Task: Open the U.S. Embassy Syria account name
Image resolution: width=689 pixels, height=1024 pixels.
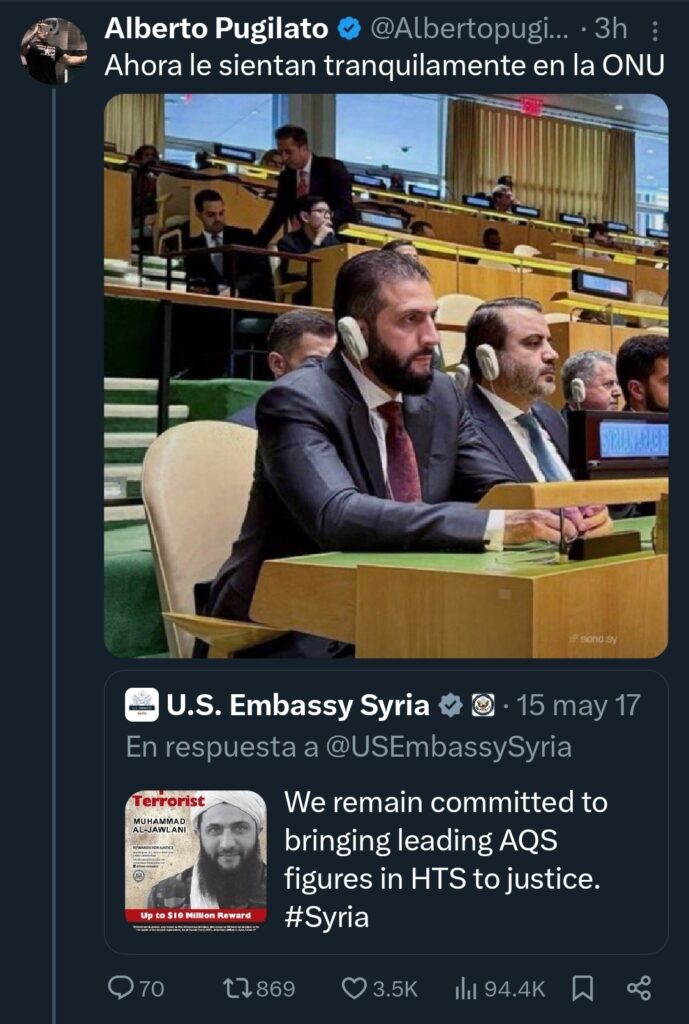Action: tap(298, 705)
